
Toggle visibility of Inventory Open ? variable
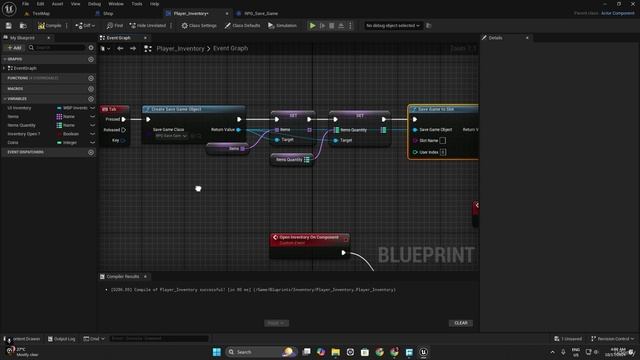point(93,134)
